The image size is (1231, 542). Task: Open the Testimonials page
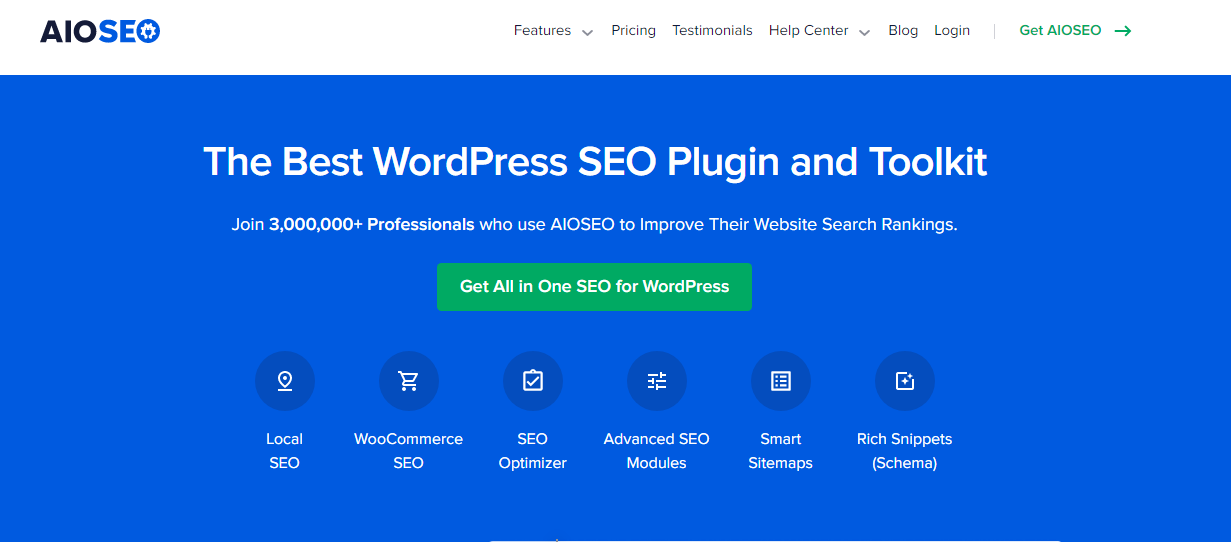click(712, 30)
